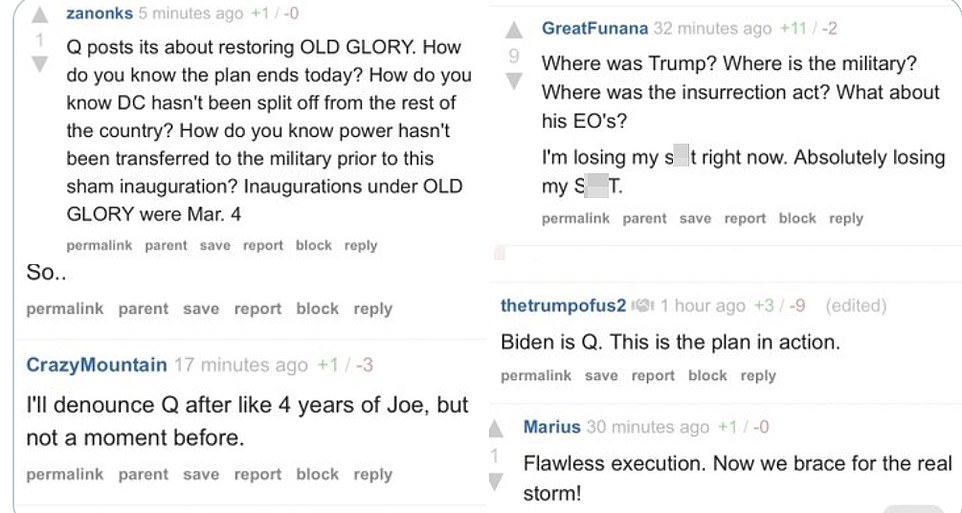962x513 pixels.
Task: Save the thetrumpofus2 comment
Action: [601, 376]
